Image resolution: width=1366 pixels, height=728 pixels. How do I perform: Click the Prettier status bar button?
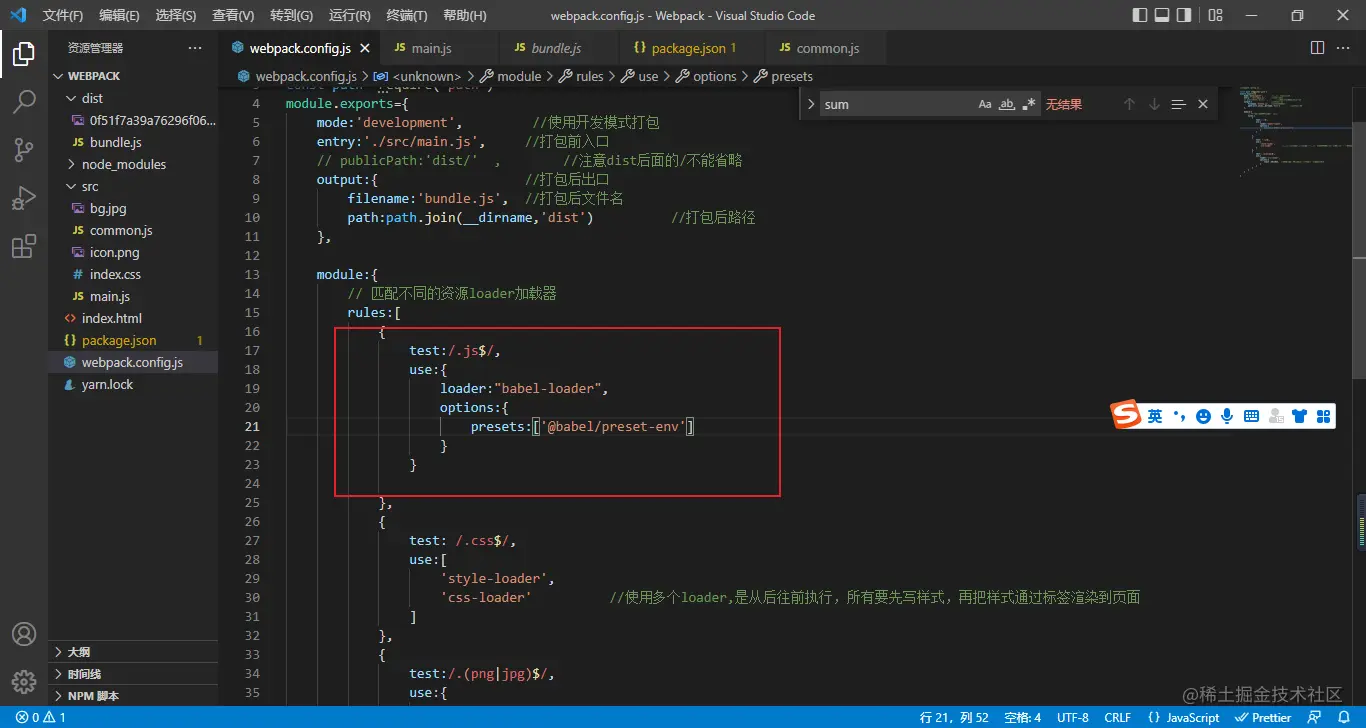1262,717
